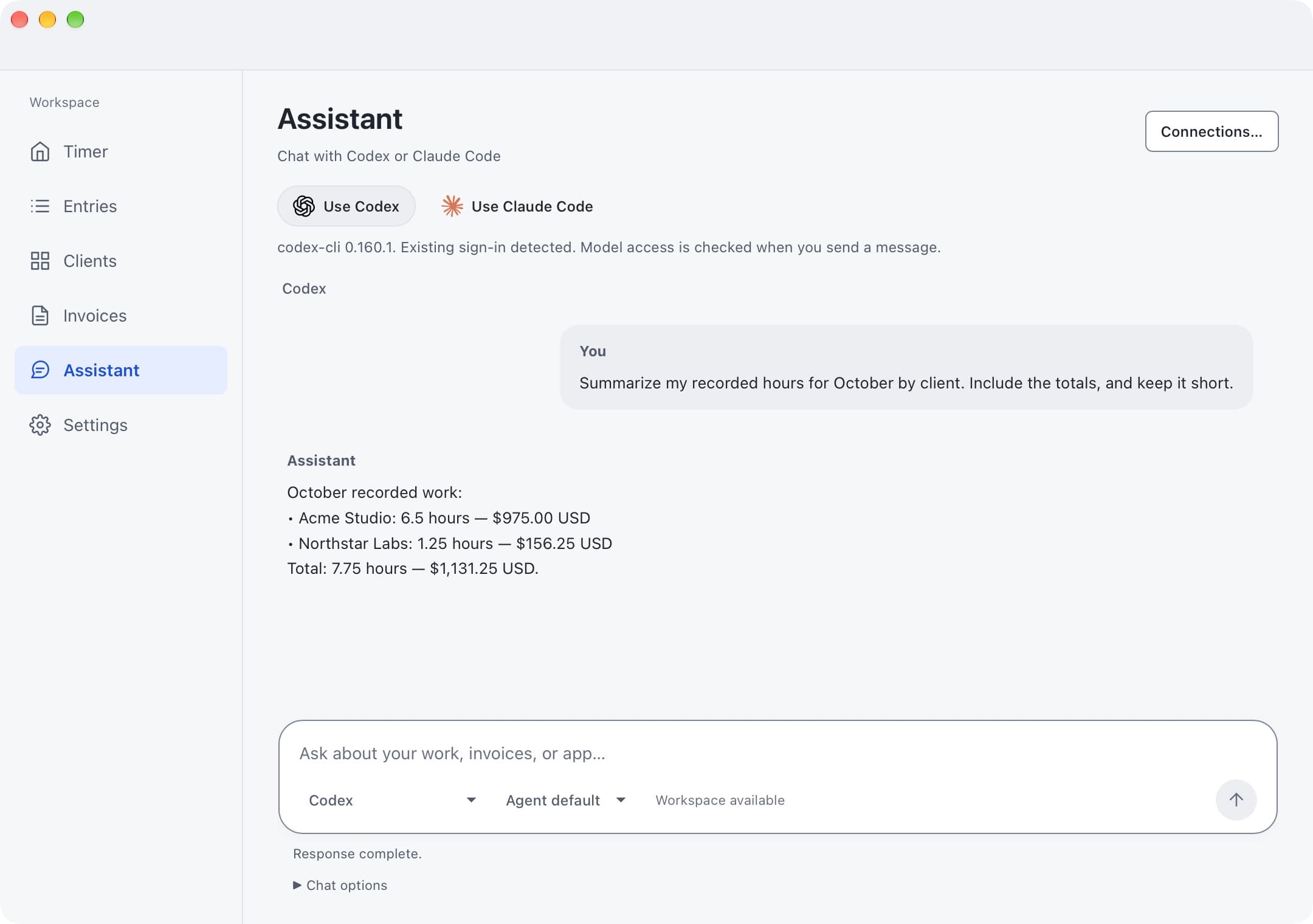Minimize the window with yellow button
This screenshot has width=1313, height=924.
[47, 19]
